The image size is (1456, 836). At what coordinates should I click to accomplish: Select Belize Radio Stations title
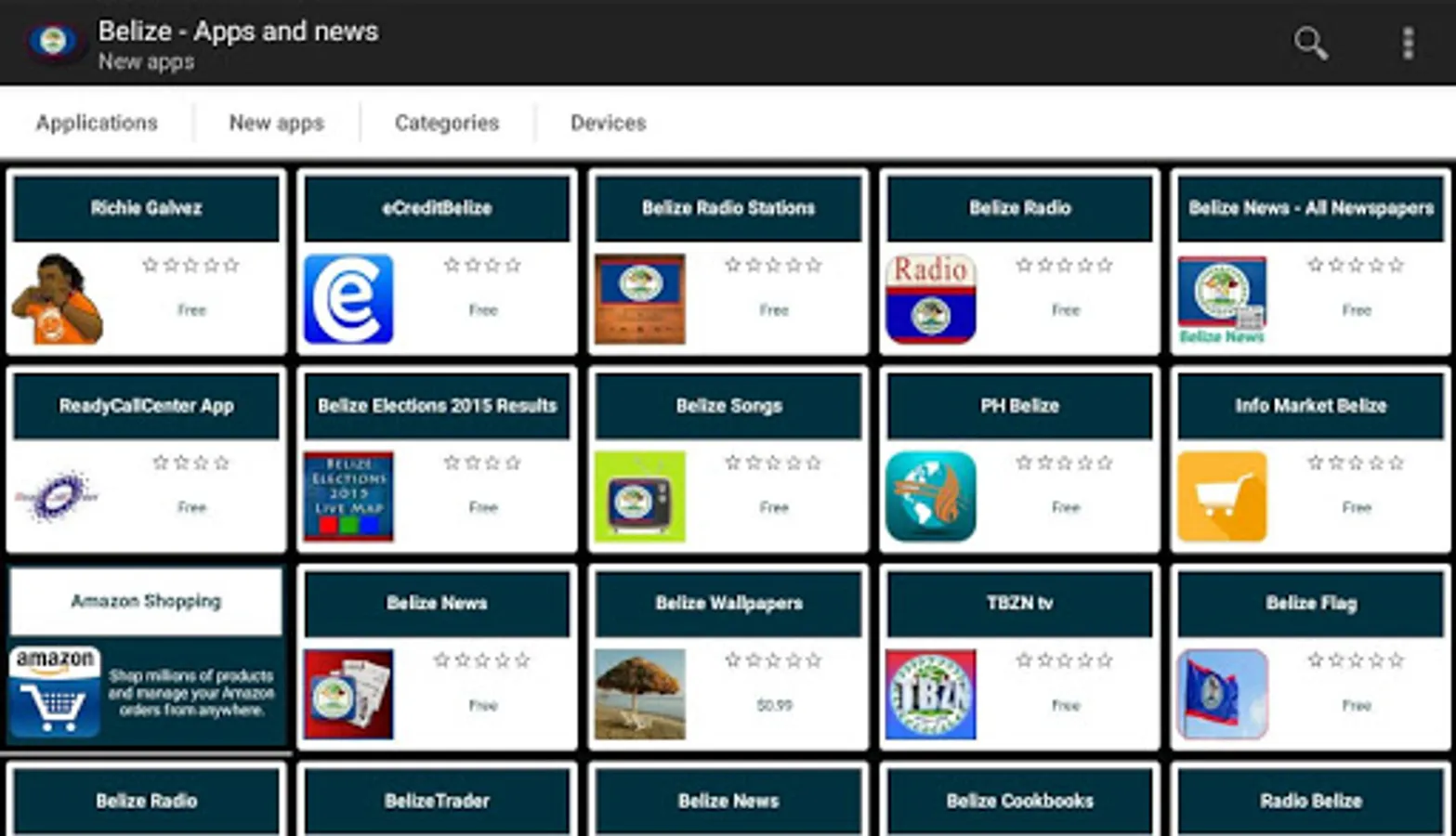click(x=728, y=208)
